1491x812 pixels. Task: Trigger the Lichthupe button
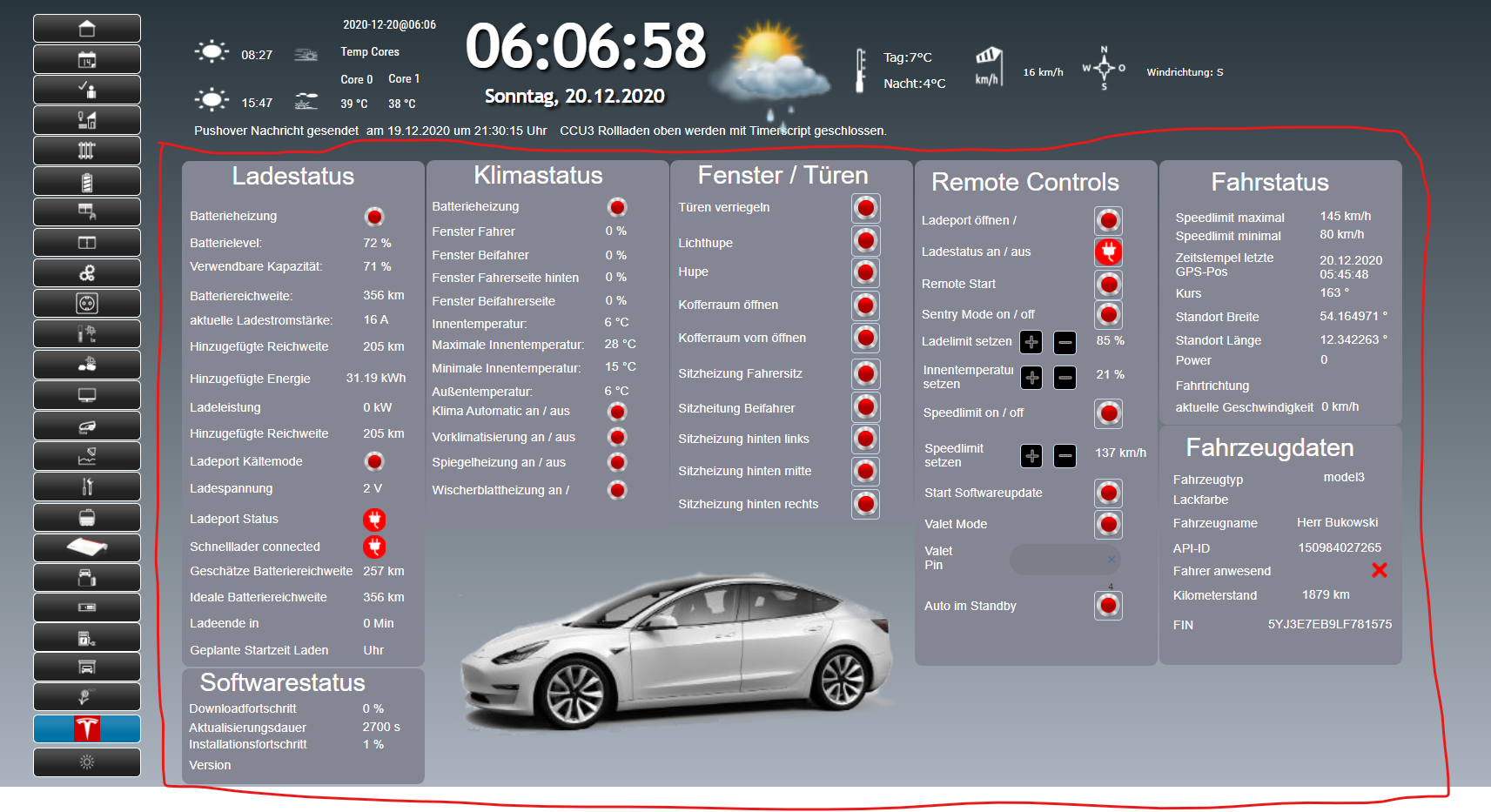point(865,241)
